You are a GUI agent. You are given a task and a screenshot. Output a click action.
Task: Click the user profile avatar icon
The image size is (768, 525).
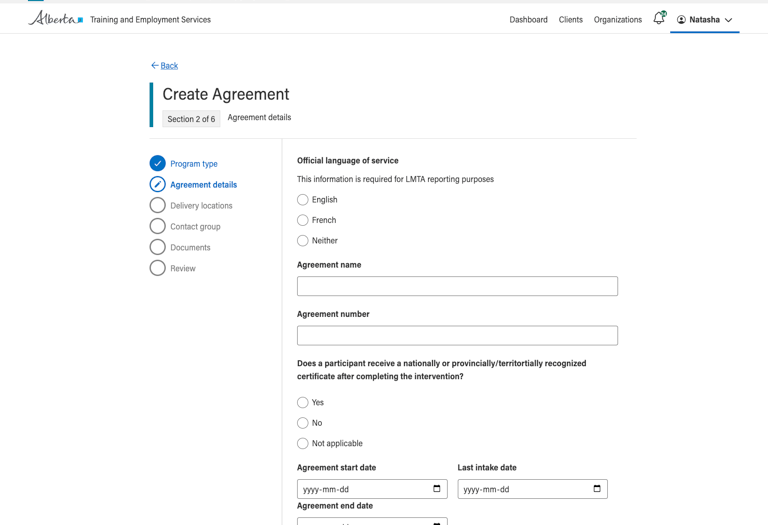click(x=681, y=20)
